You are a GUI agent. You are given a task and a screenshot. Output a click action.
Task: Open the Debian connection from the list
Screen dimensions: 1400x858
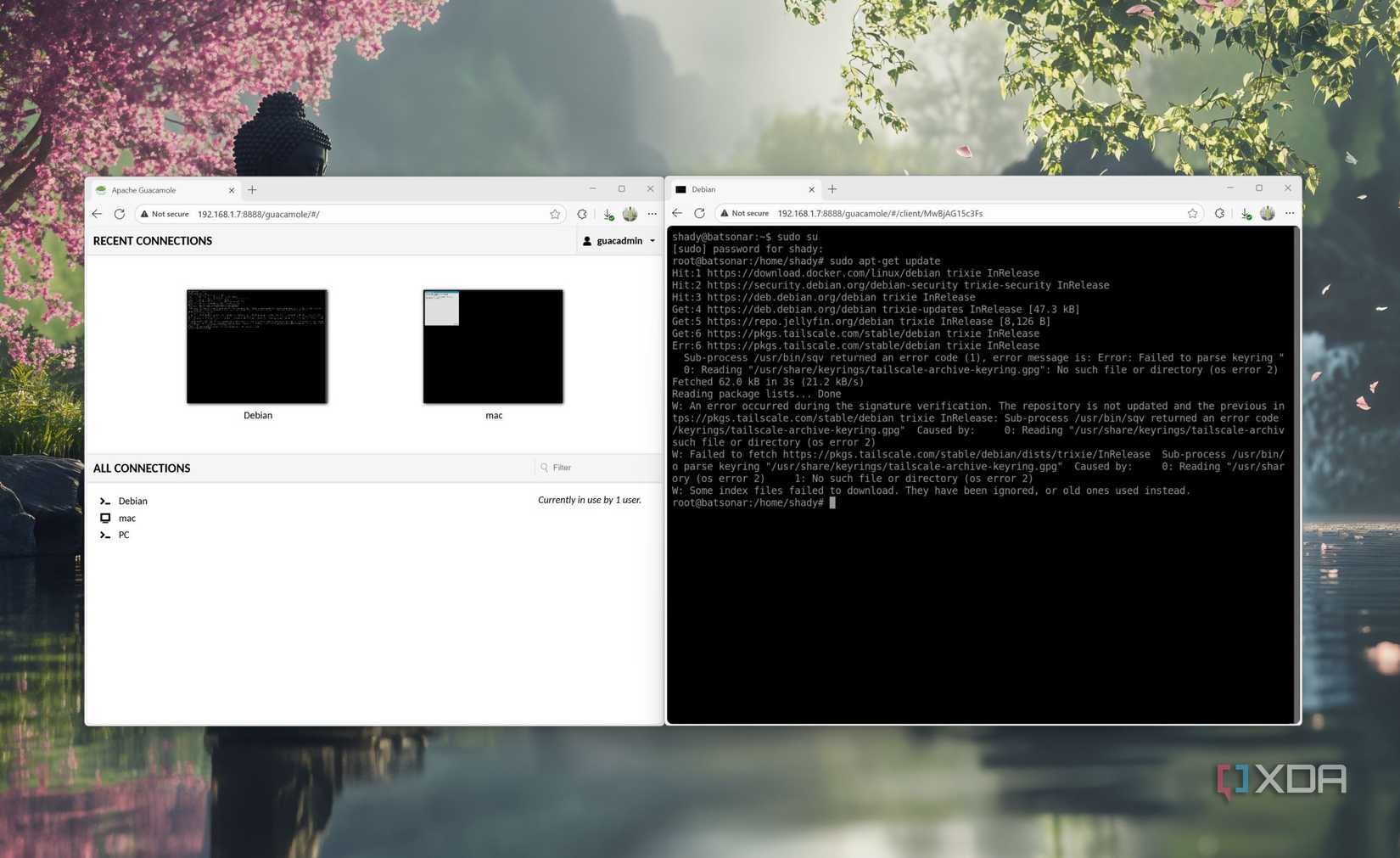click(x=132, y=501)
